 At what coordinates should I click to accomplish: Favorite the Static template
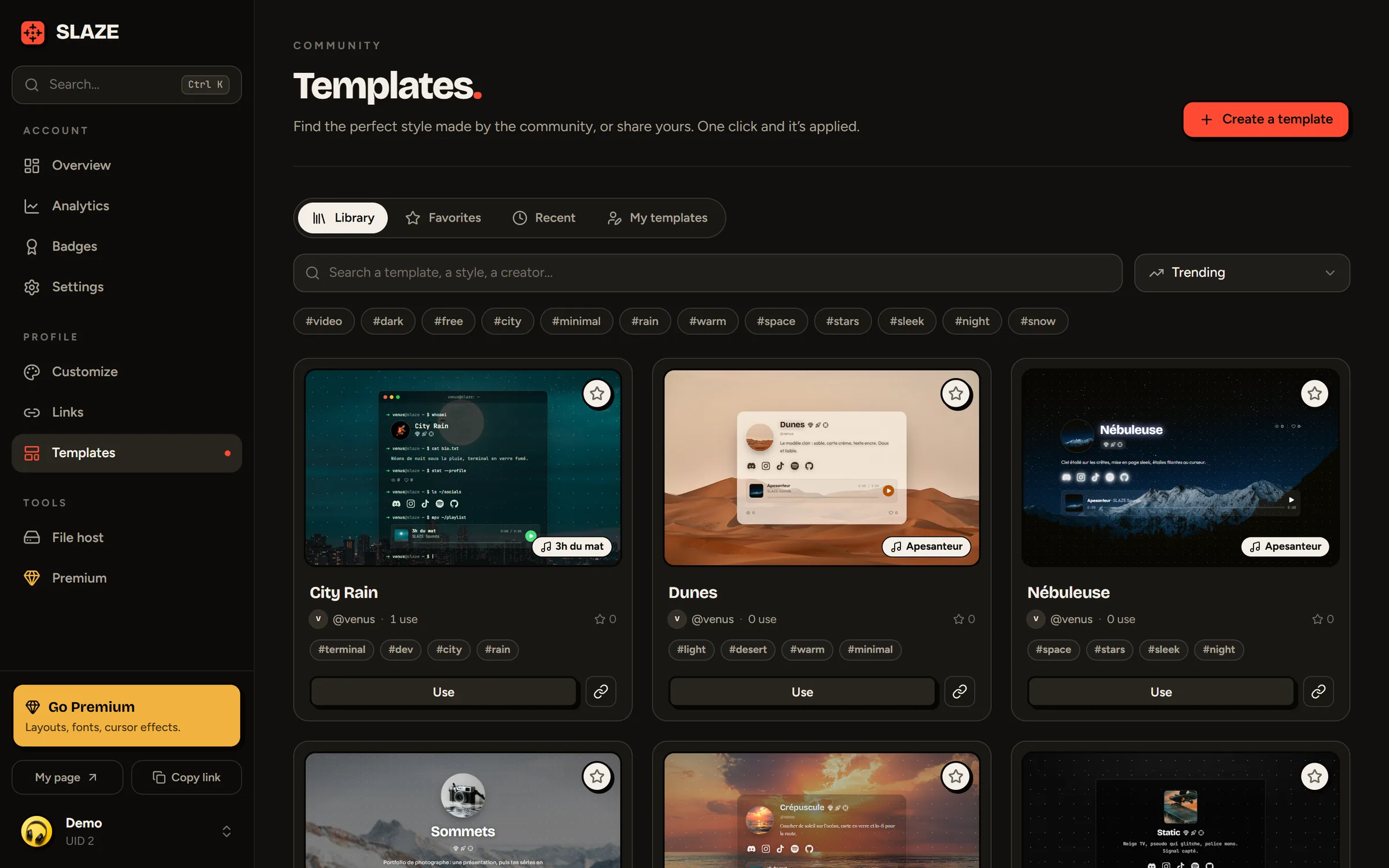coord(1315,777)
